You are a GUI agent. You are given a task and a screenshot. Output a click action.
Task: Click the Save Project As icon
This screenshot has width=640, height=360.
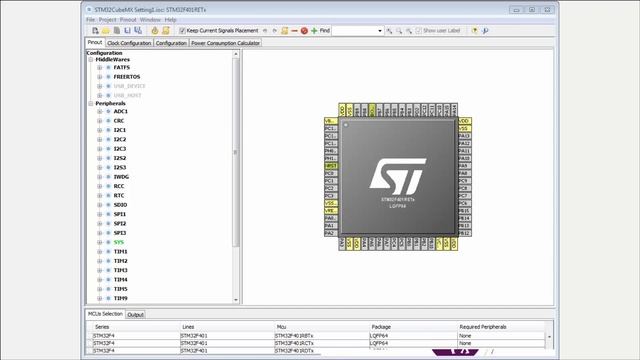[x=138, y=31]
